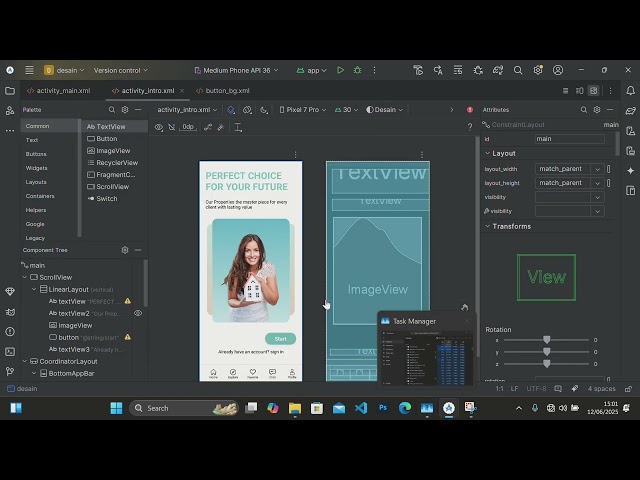Open the layout_width match_parent dropdown
This screenshot has height=480, width=640.
click(597, 169)
